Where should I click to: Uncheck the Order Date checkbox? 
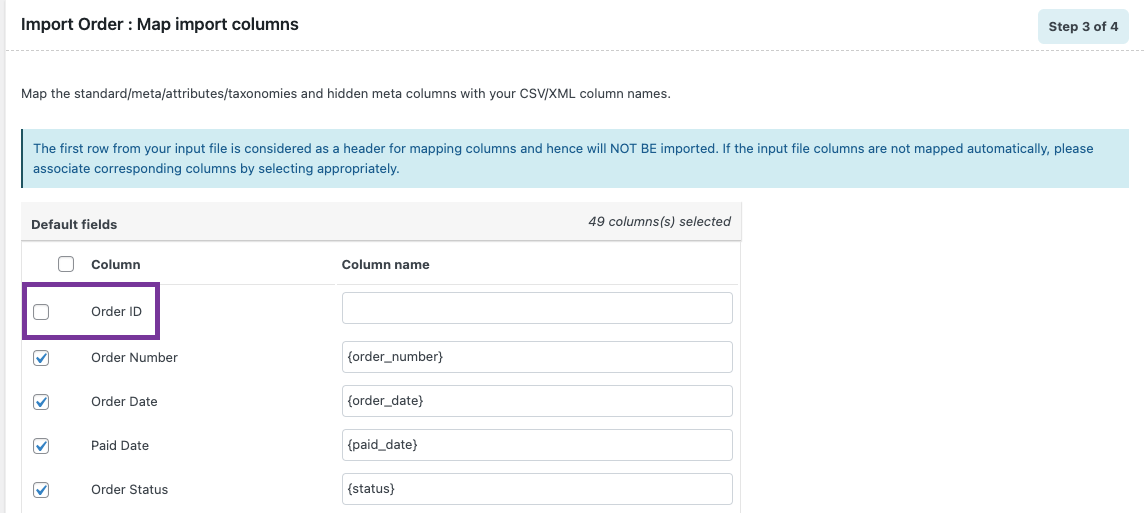point(41,401)
